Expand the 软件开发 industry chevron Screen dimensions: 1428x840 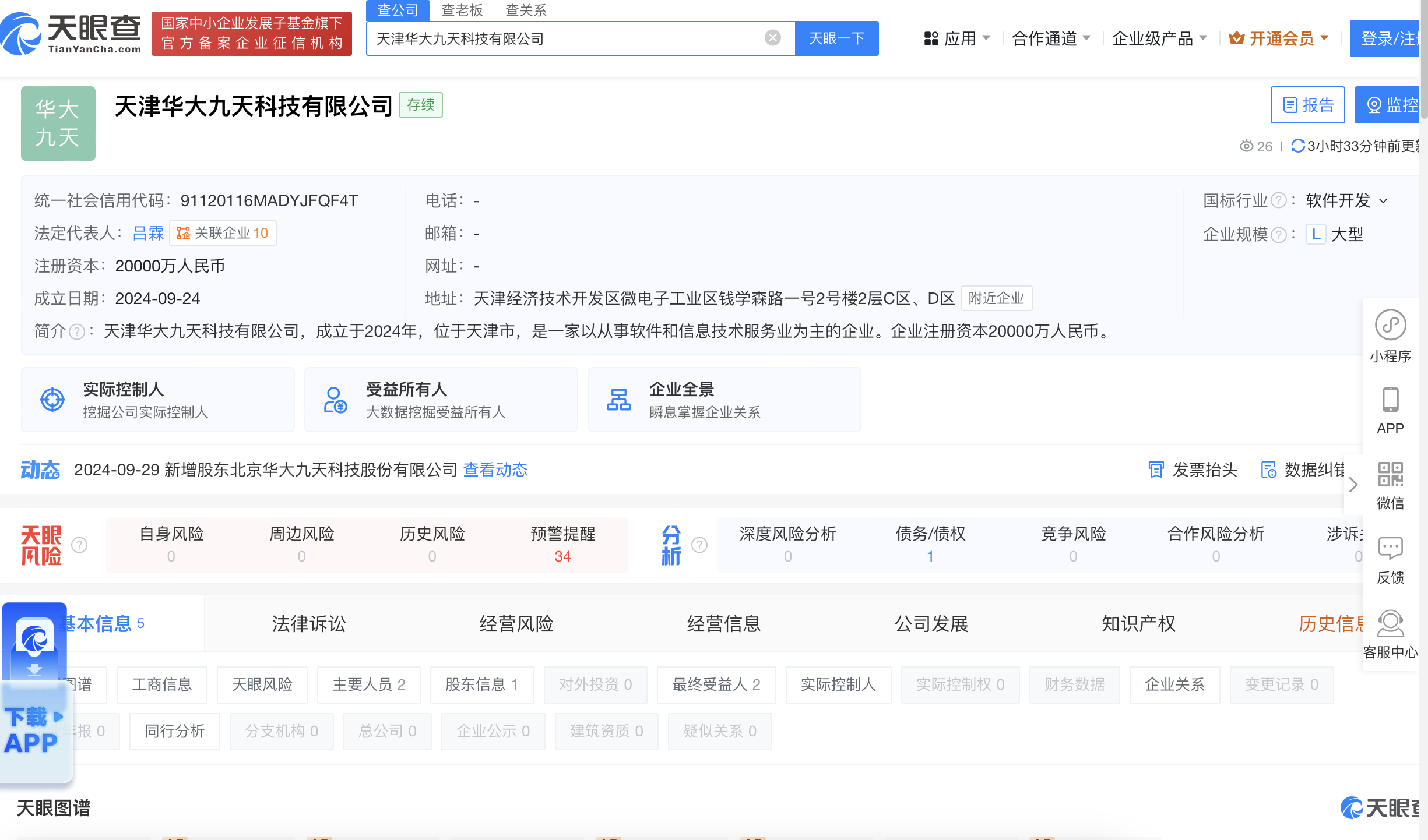coord(1384,202)
